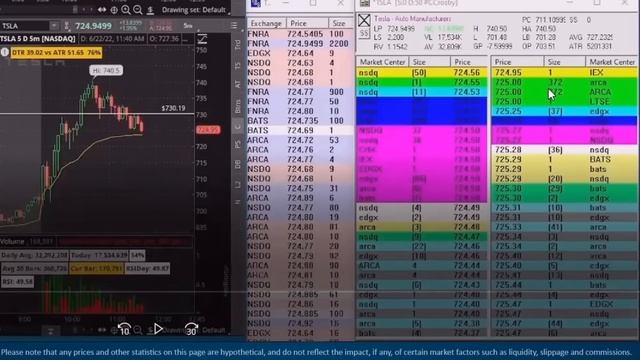The height and width of the screenshot is (360, 640).
Task: Select the crosshair pointer tool in top toolbar
Action: pos(114,9)
